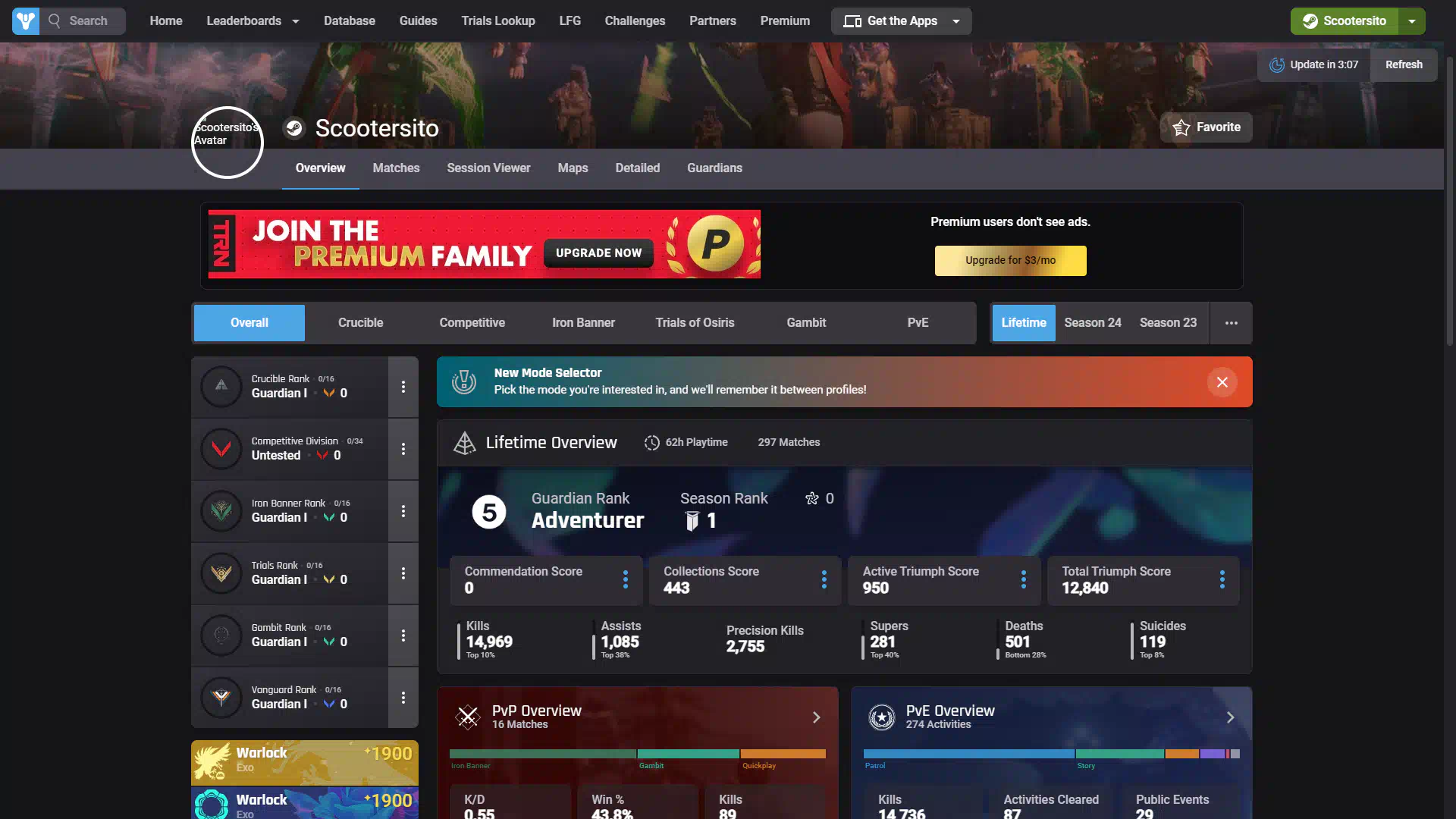Click the PvP Overview crossed swords icon
1456x819 pixels.
[468, 717]
